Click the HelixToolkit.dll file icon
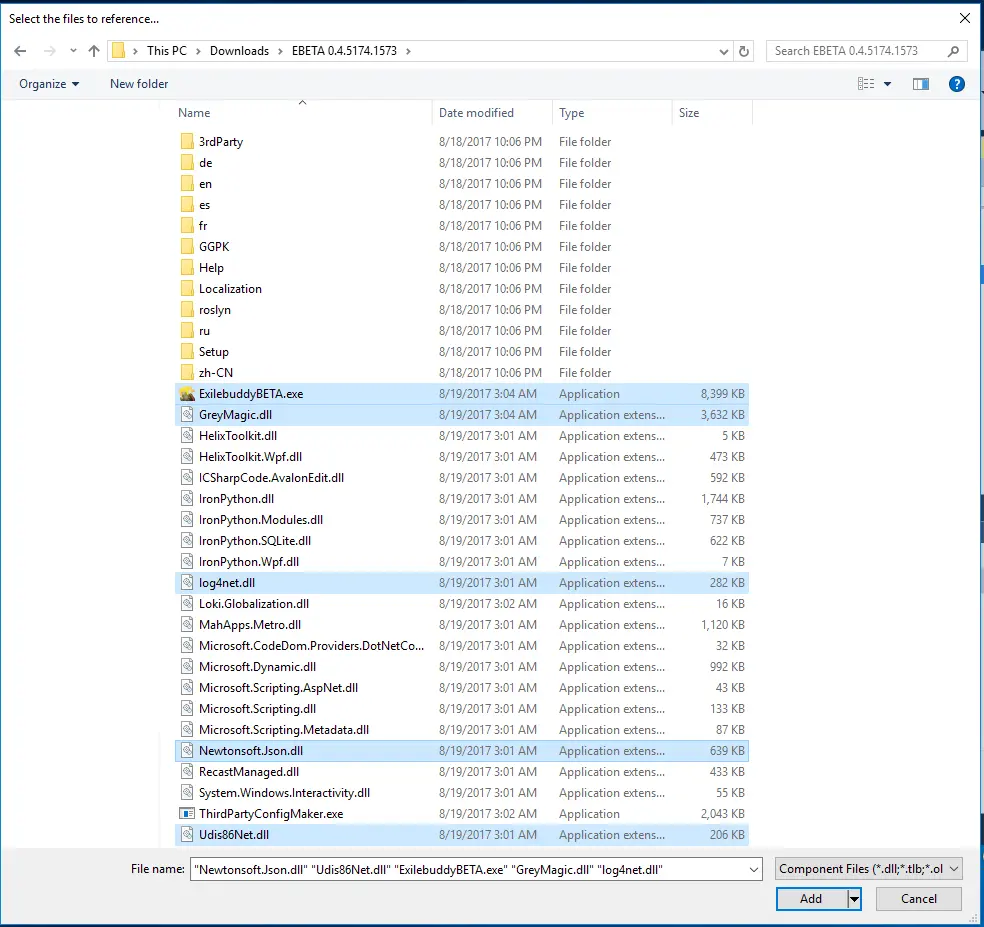The height and width of the screenshot is (927, 984). tap(187, 436)
